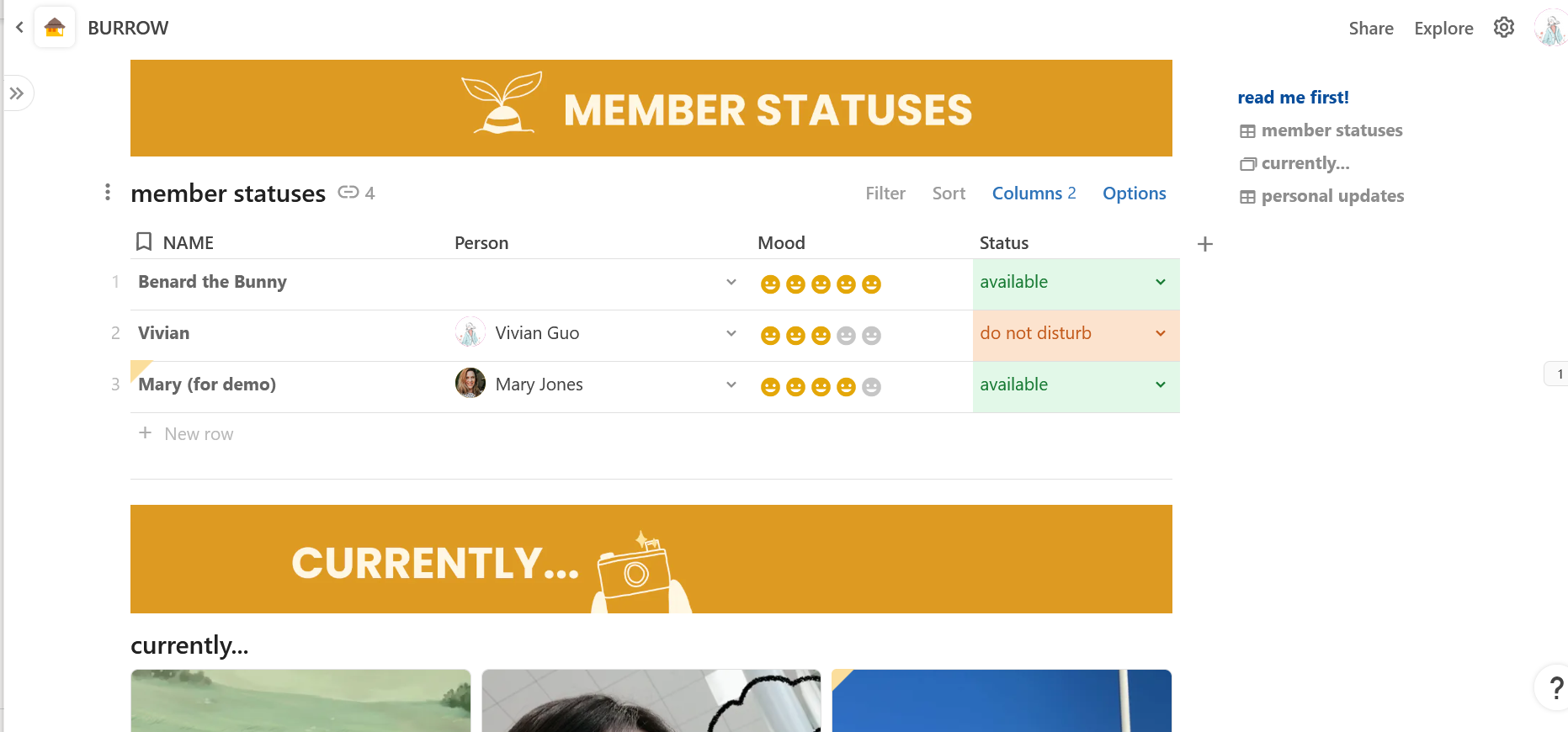Click the currently... view heading
This screenshot has width=1568, height=732.
point(189,644)
